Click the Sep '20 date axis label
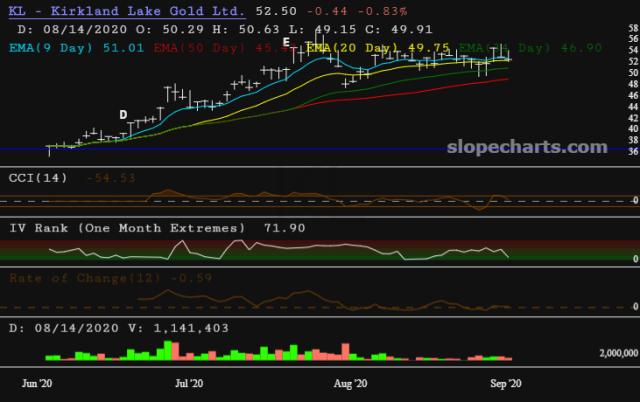Viewport: 640px width, 402px height. click(502, 383)
